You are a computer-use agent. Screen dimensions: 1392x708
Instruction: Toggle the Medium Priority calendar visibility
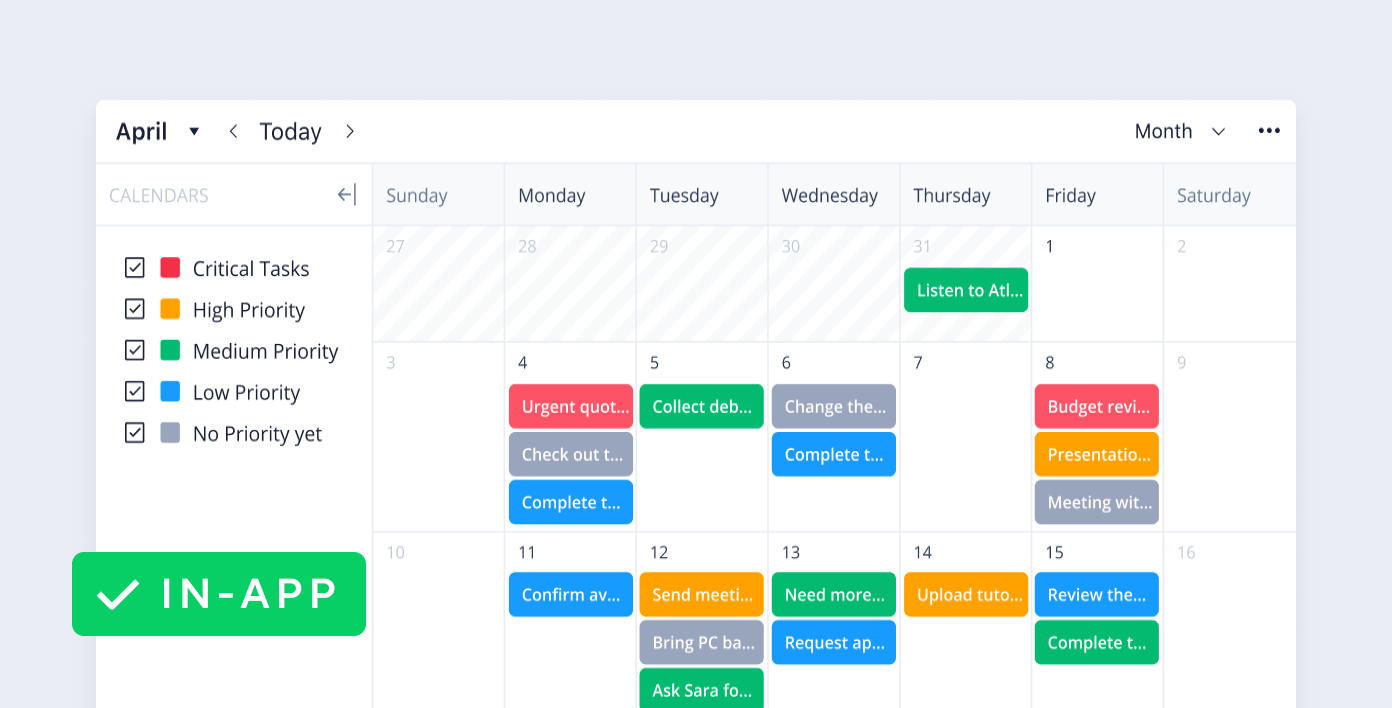tap(135, 350)
